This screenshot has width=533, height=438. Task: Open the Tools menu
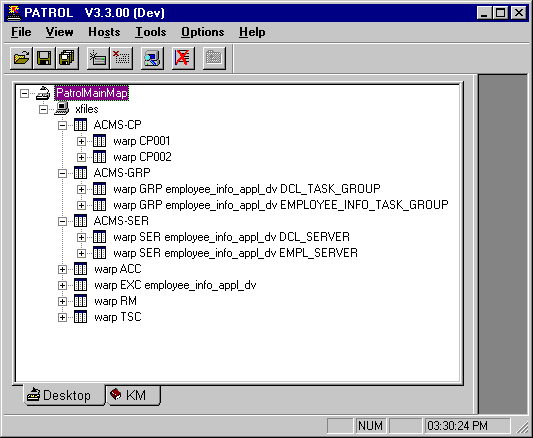pos(151,32)
